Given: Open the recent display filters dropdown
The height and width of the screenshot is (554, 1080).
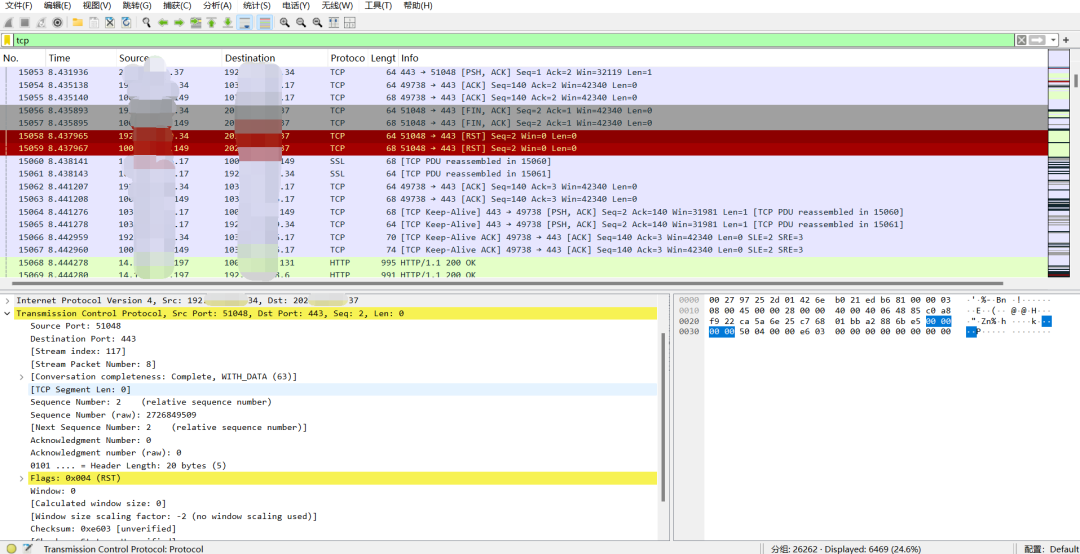Looking at the screenshot, I should click(x=1054, y=41).
